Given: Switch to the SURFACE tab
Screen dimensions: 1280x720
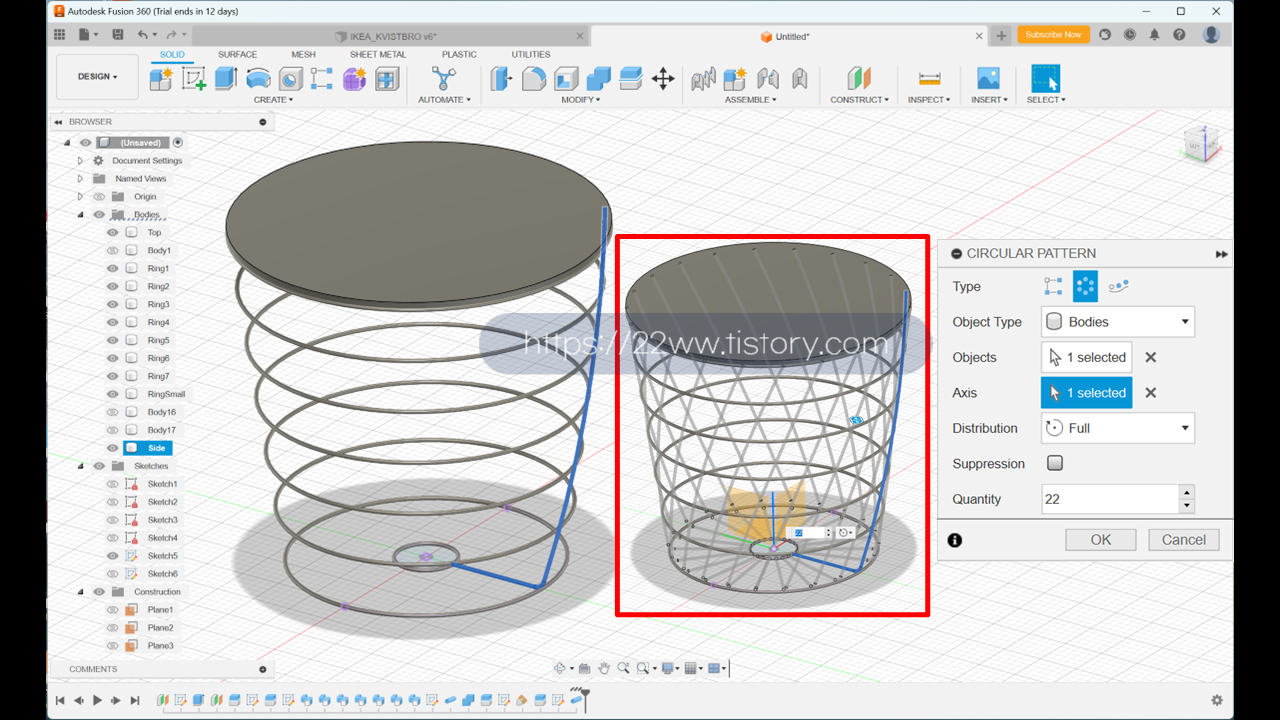Looking at the screenshot, I should pyautogui.click(x=237, y=54).
